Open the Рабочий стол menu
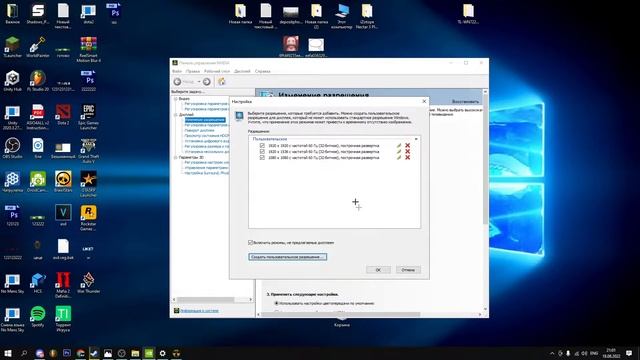 click(217, 71)
